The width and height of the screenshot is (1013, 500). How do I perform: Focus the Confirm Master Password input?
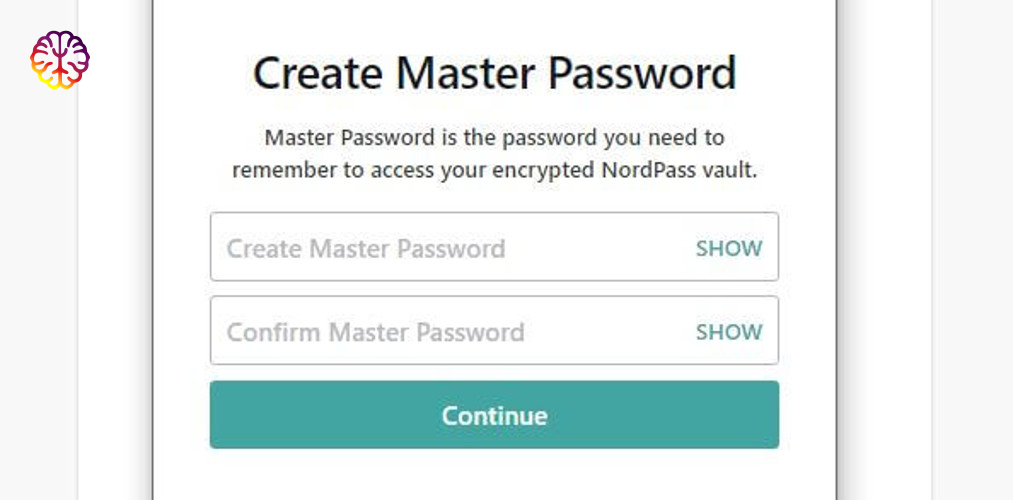pos(494,330)
